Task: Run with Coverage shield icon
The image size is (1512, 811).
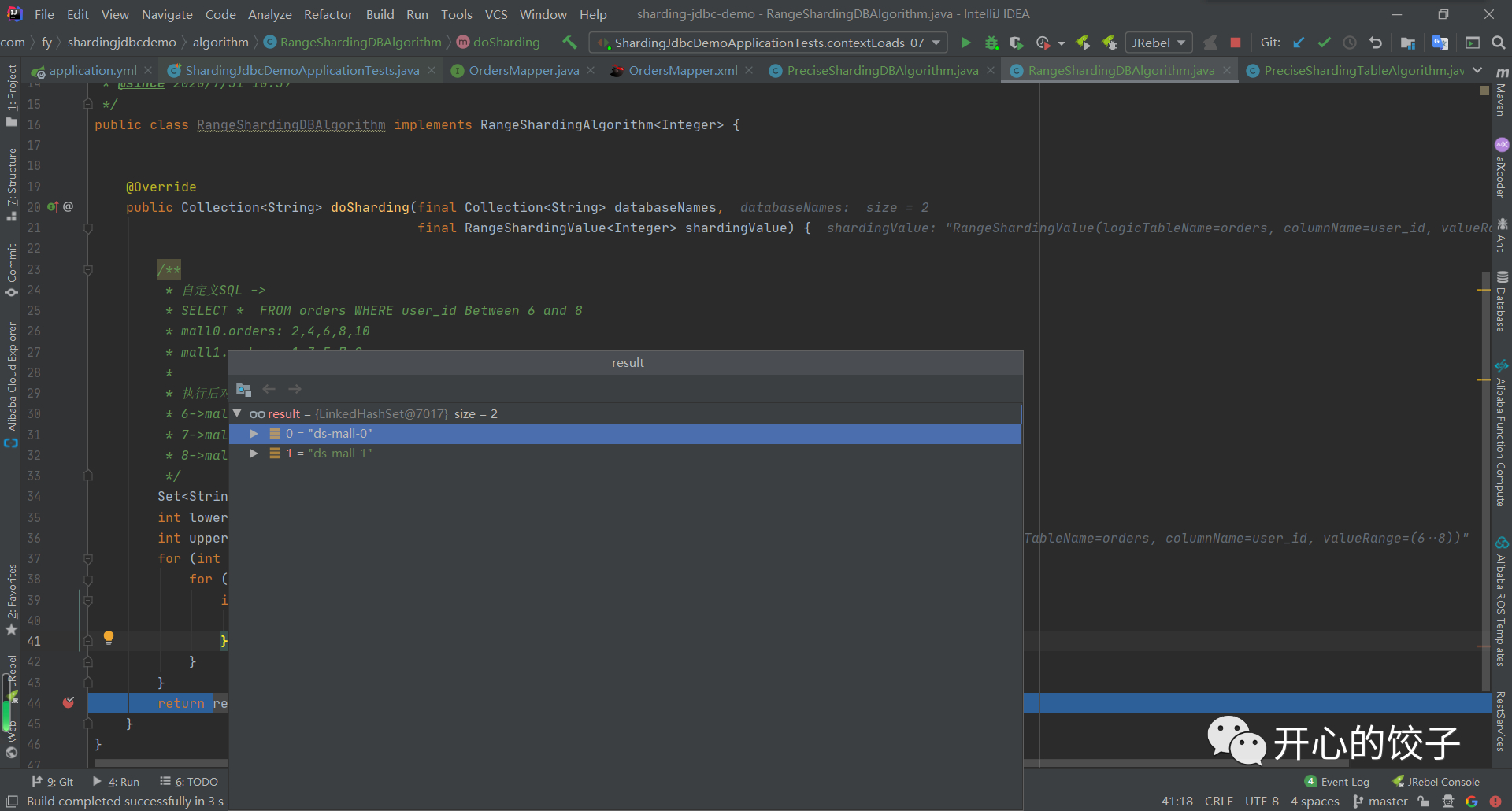Action: [x=1017, y=43]
